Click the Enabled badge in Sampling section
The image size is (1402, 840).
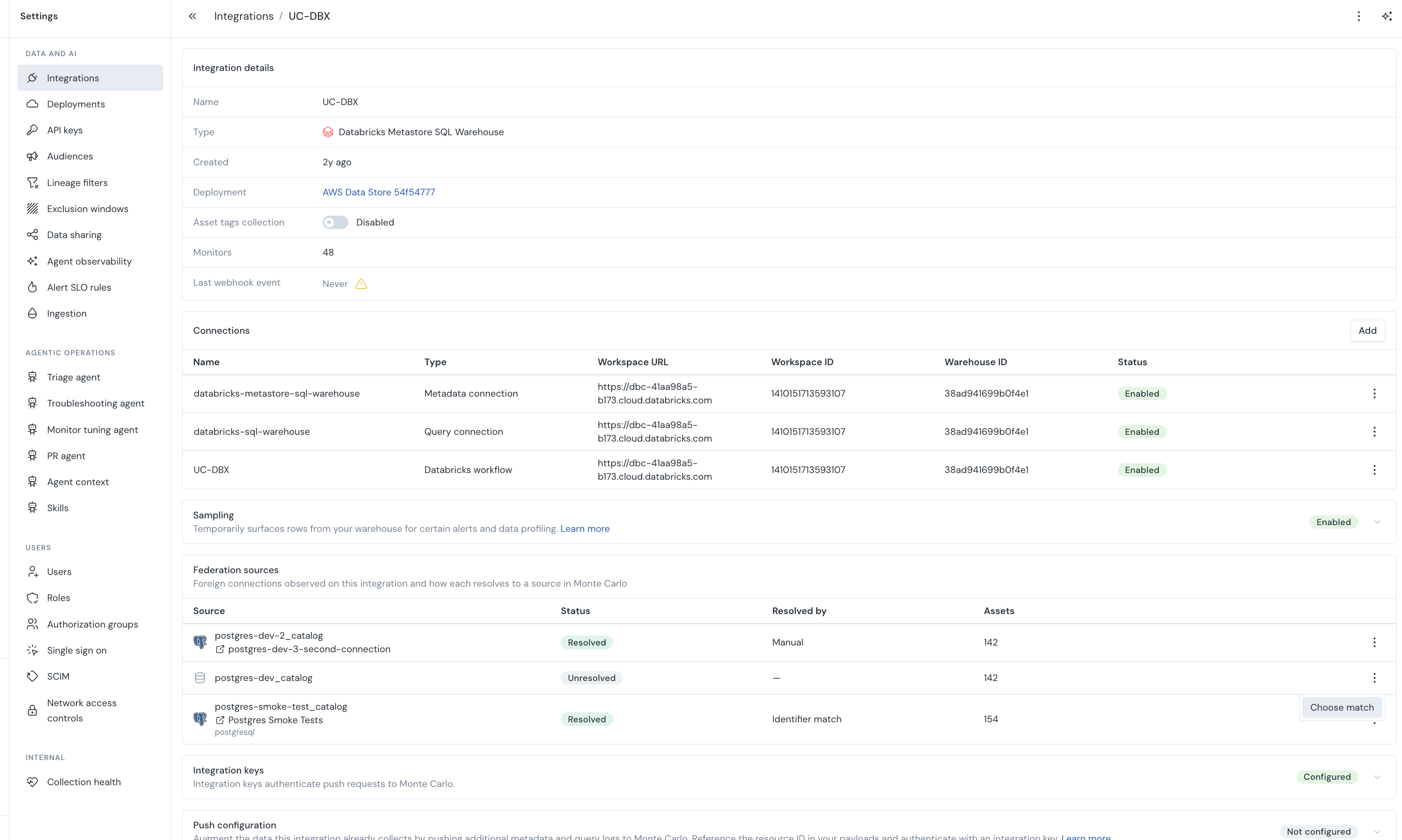[1334, 522]
